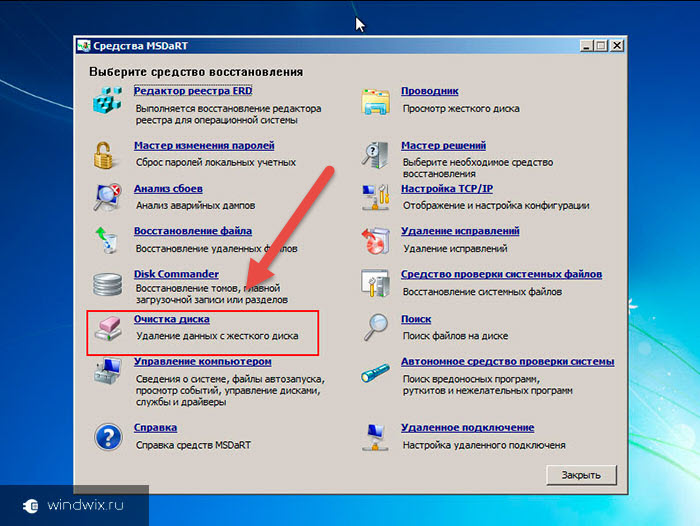
Task: Open Автономное средство проверки системы link
Action: tap(508, 362)
